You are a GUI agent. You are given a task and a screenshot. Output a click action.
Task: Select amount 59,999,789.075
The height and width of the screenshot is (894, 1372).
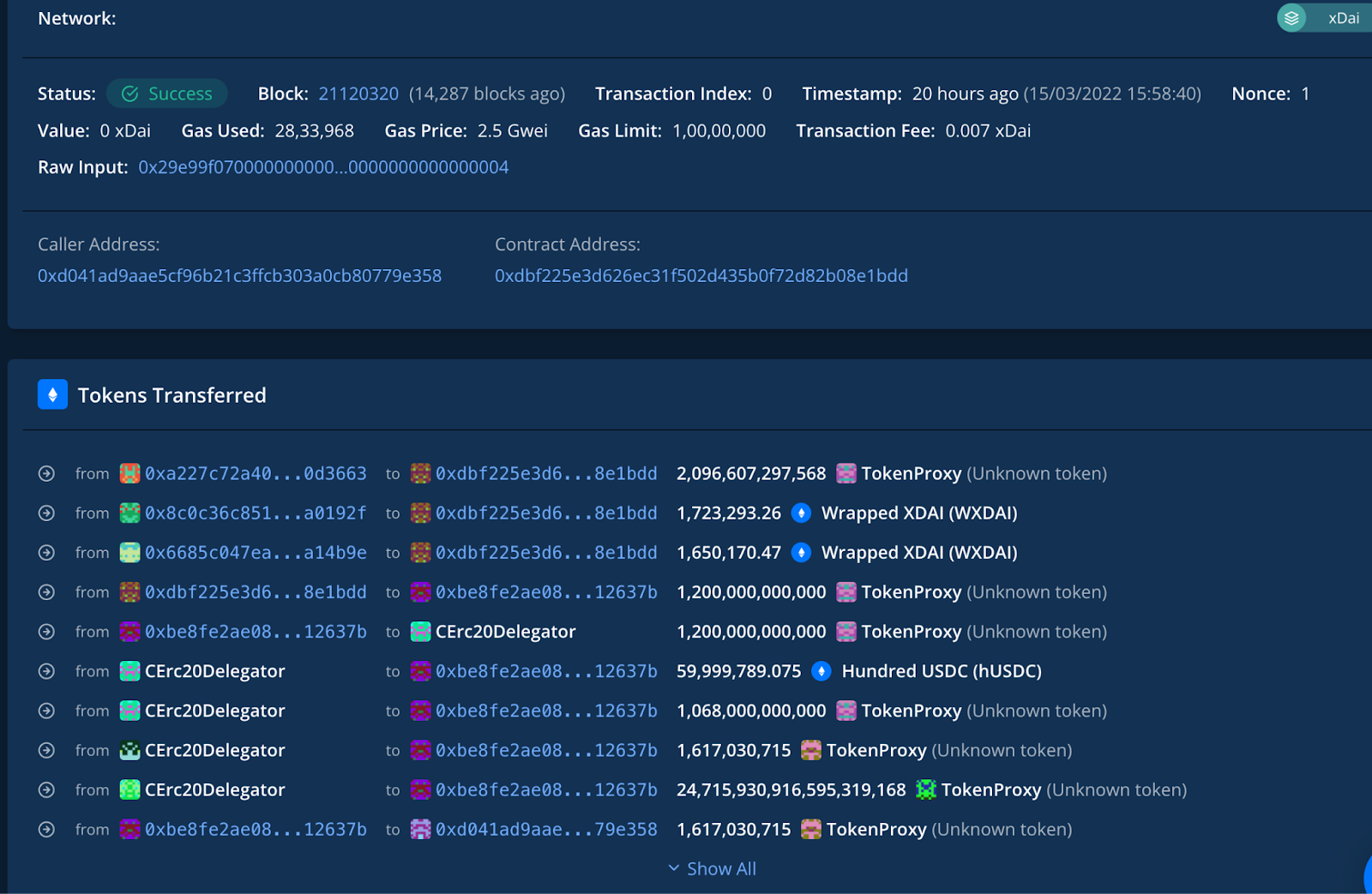pyautogui.click(x=739, y=671)
